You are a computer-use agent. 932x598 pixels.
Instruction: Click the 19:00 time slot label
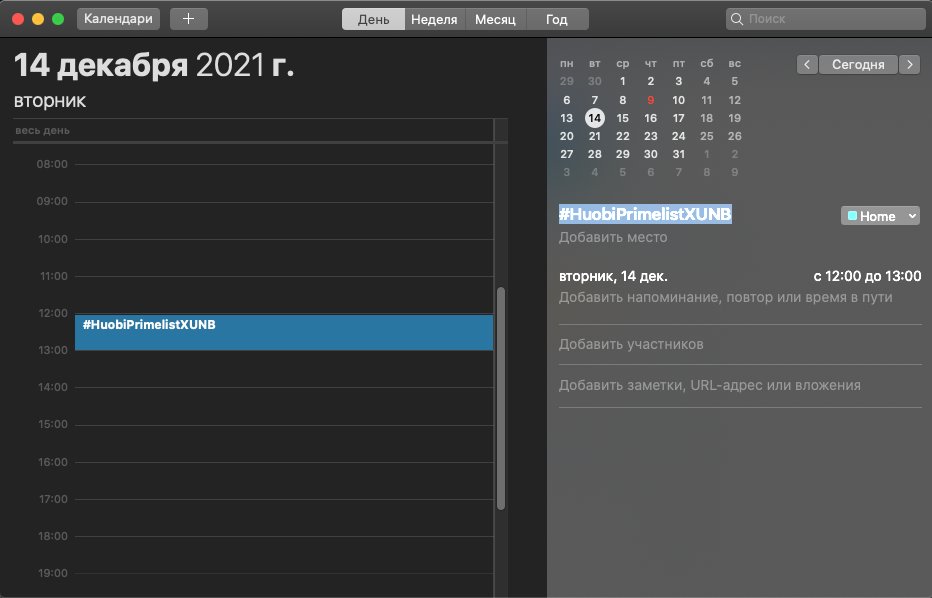[52, 573]
